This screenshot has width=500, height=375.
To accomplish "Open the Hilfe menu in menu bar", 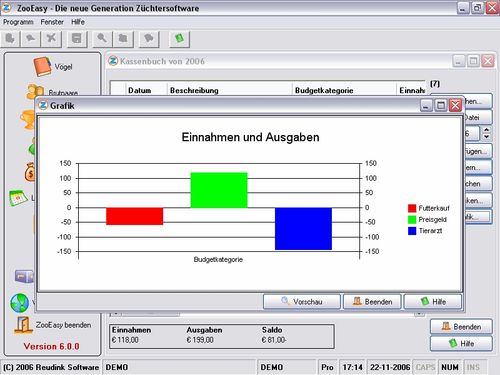I will point(78,22).
